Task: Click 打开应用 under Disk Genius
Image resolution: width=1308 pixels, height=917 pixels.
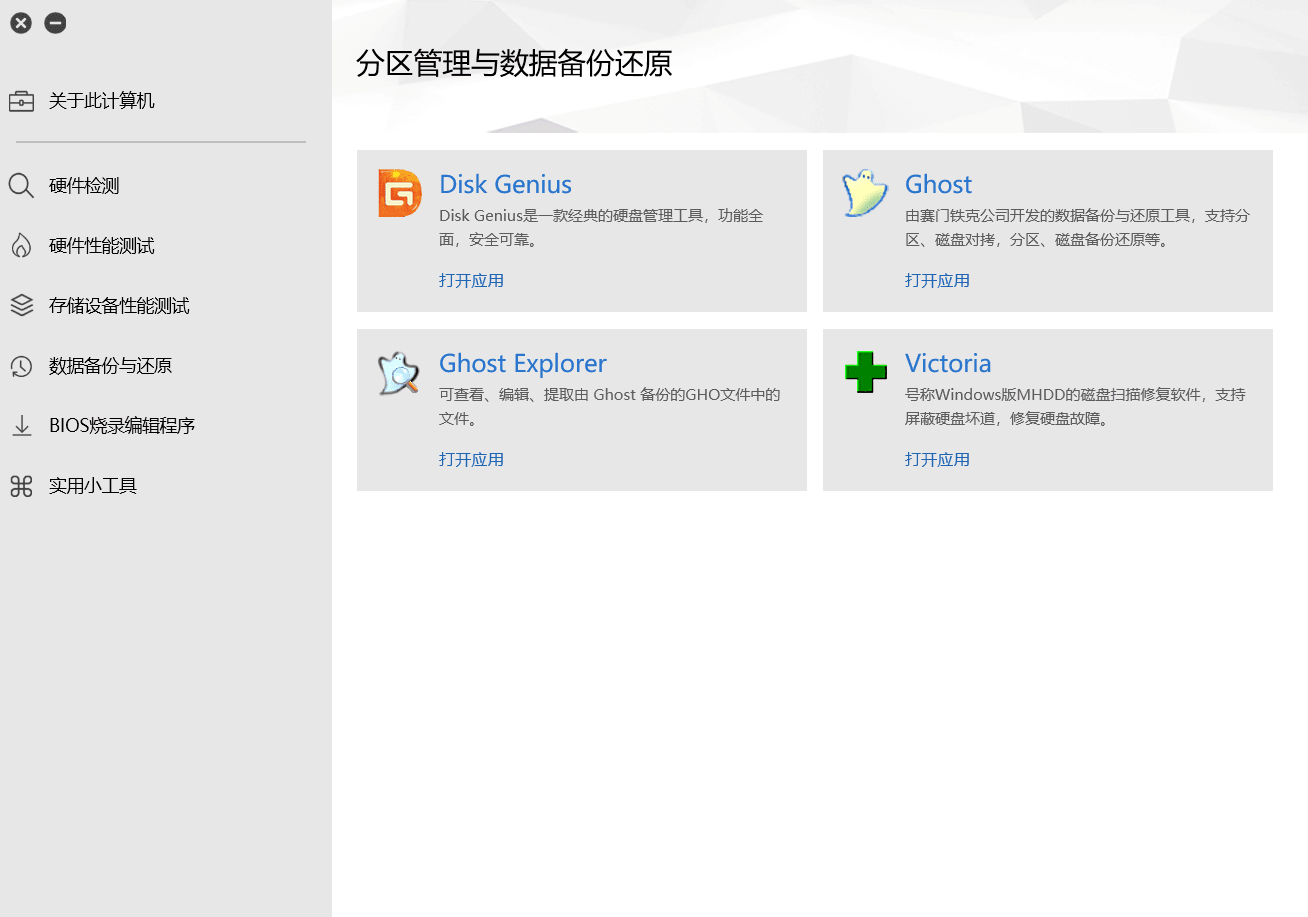Action: coord(471,280)
